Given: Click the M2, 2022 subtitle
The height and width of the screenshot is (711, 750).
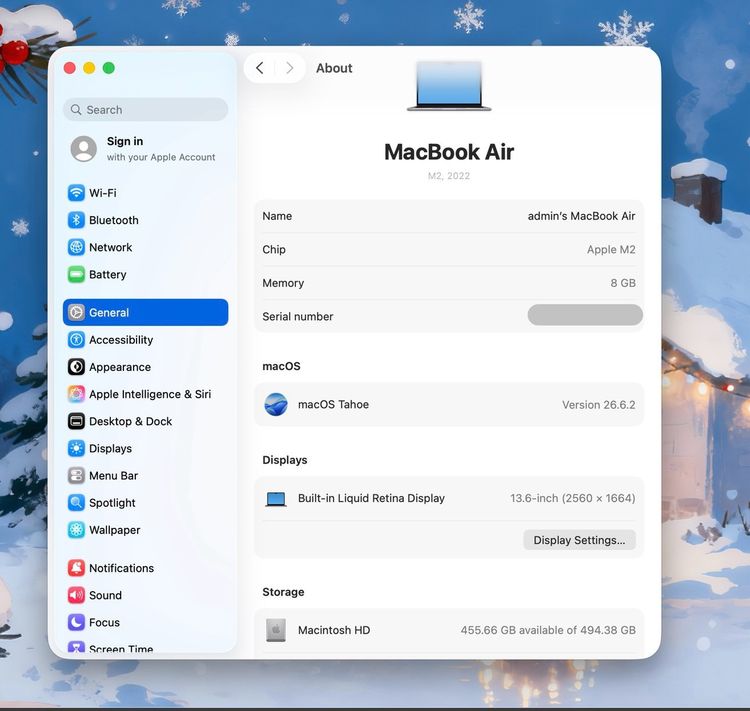Looking at the screenshot, I should click(x=449, y=176).
